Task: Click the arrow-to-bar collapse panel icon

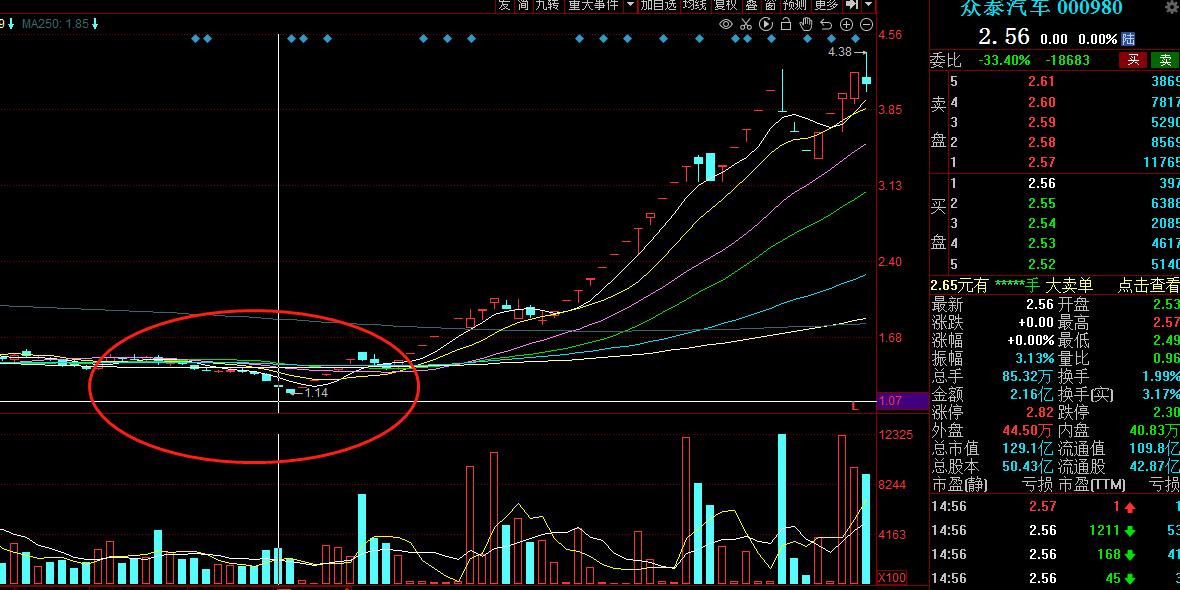Action: (x=852, y=5)
